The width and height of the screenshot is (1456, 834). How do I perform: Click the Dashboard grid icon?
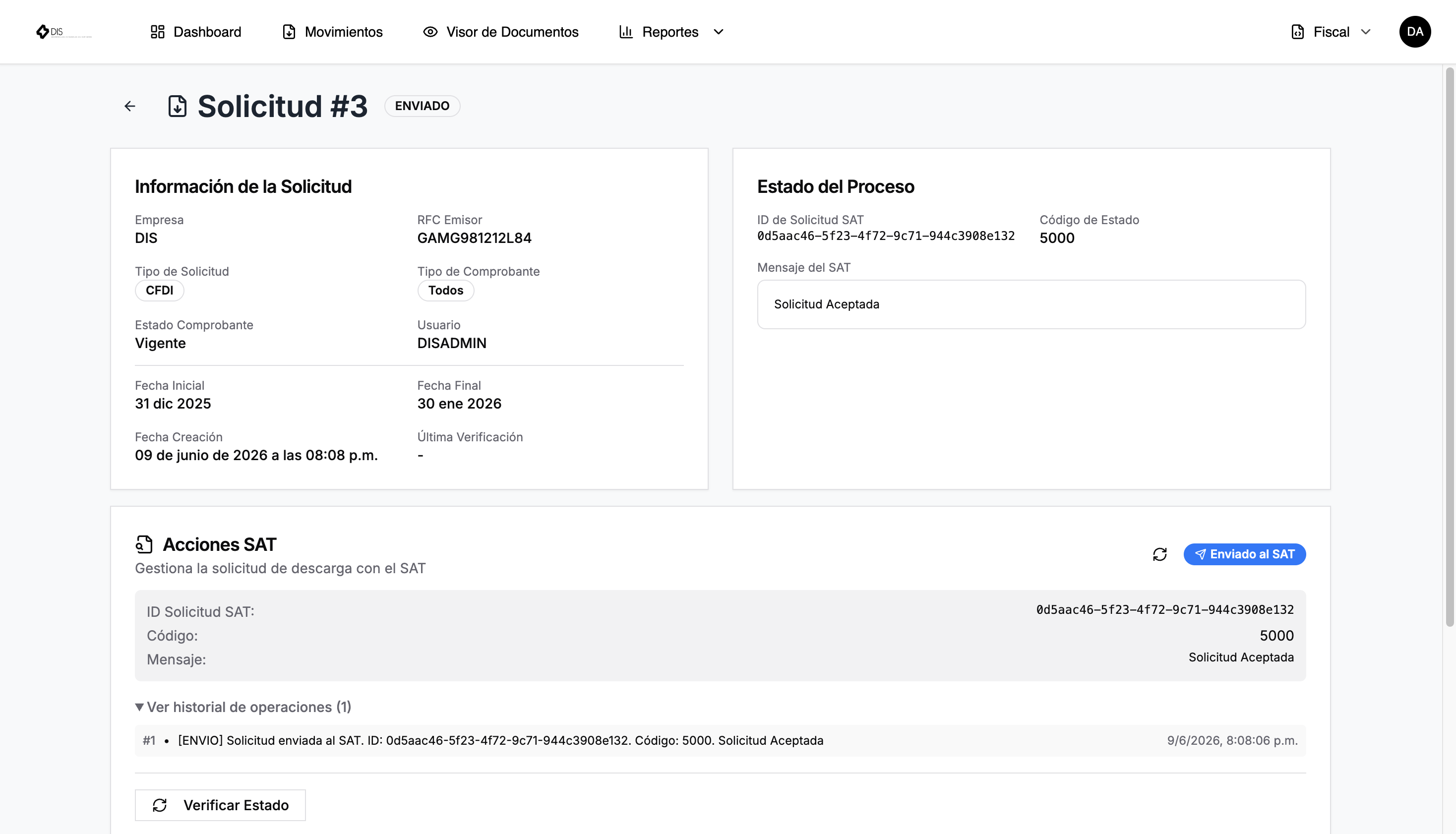(158, 32)
